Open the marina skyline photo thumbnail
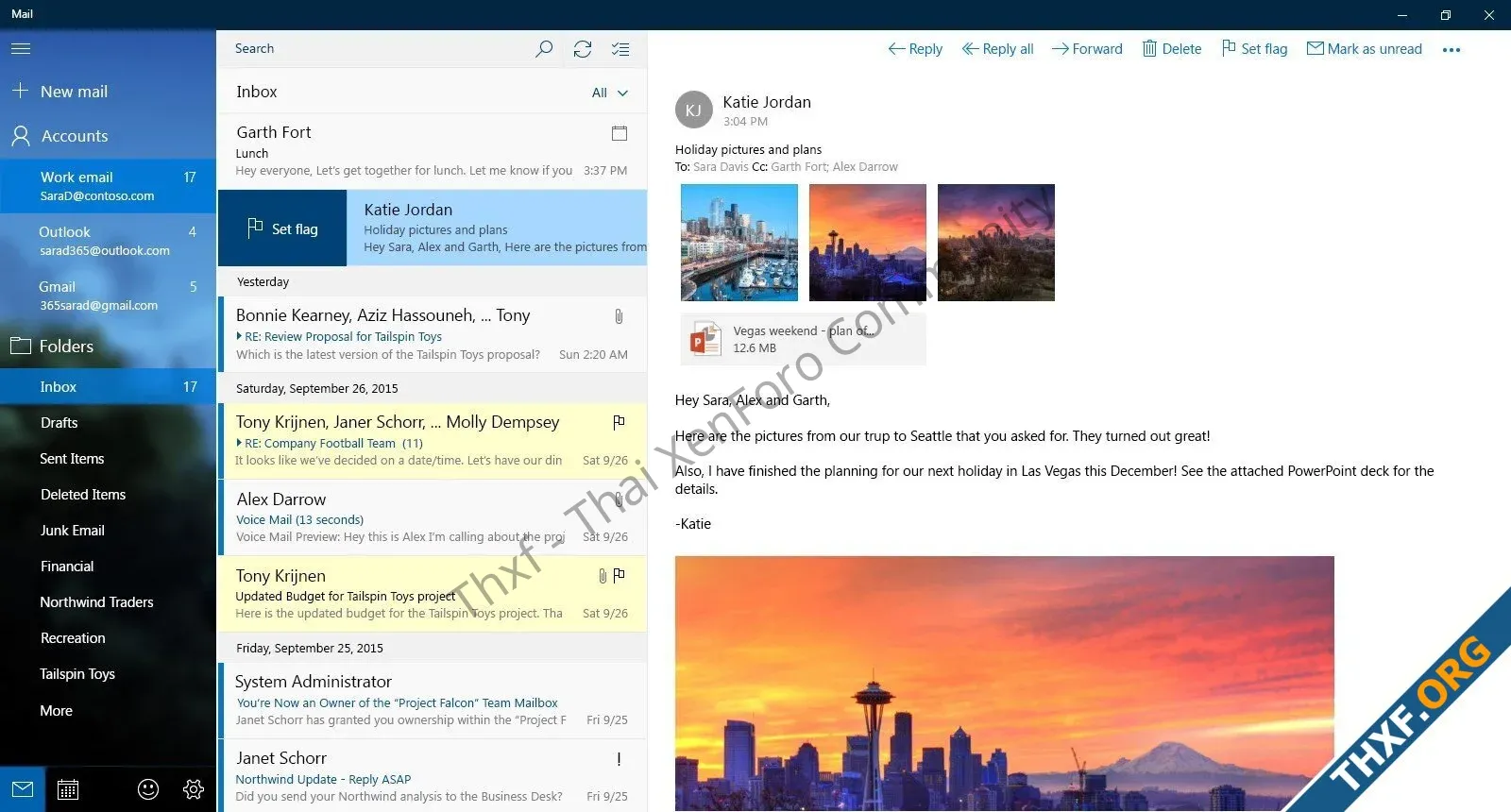1511x812 pixels. [x=739, y=243]
